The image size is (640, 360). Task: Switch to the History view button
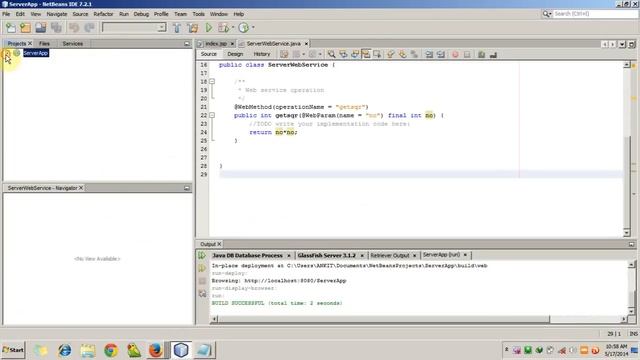click(262, 54)
